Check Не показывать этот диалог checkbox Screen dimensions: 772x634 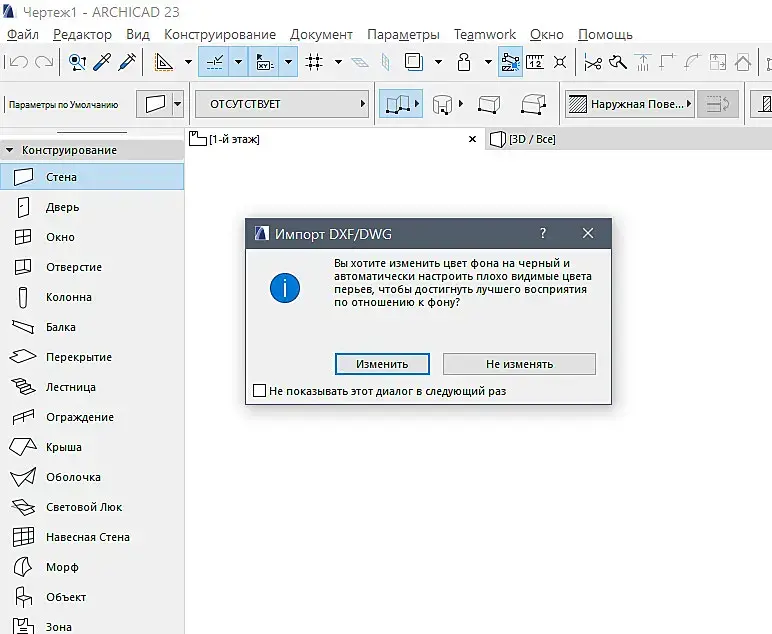point(259,391)
